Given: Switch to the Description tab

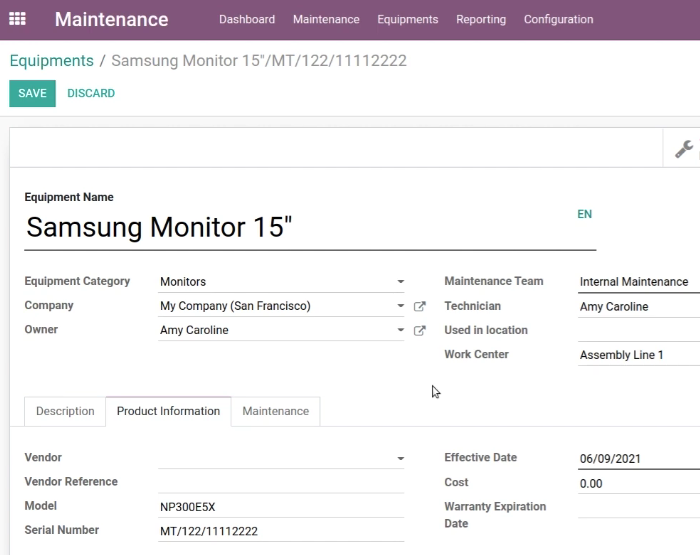Looking at the screenshot, I should coord(65,411).
